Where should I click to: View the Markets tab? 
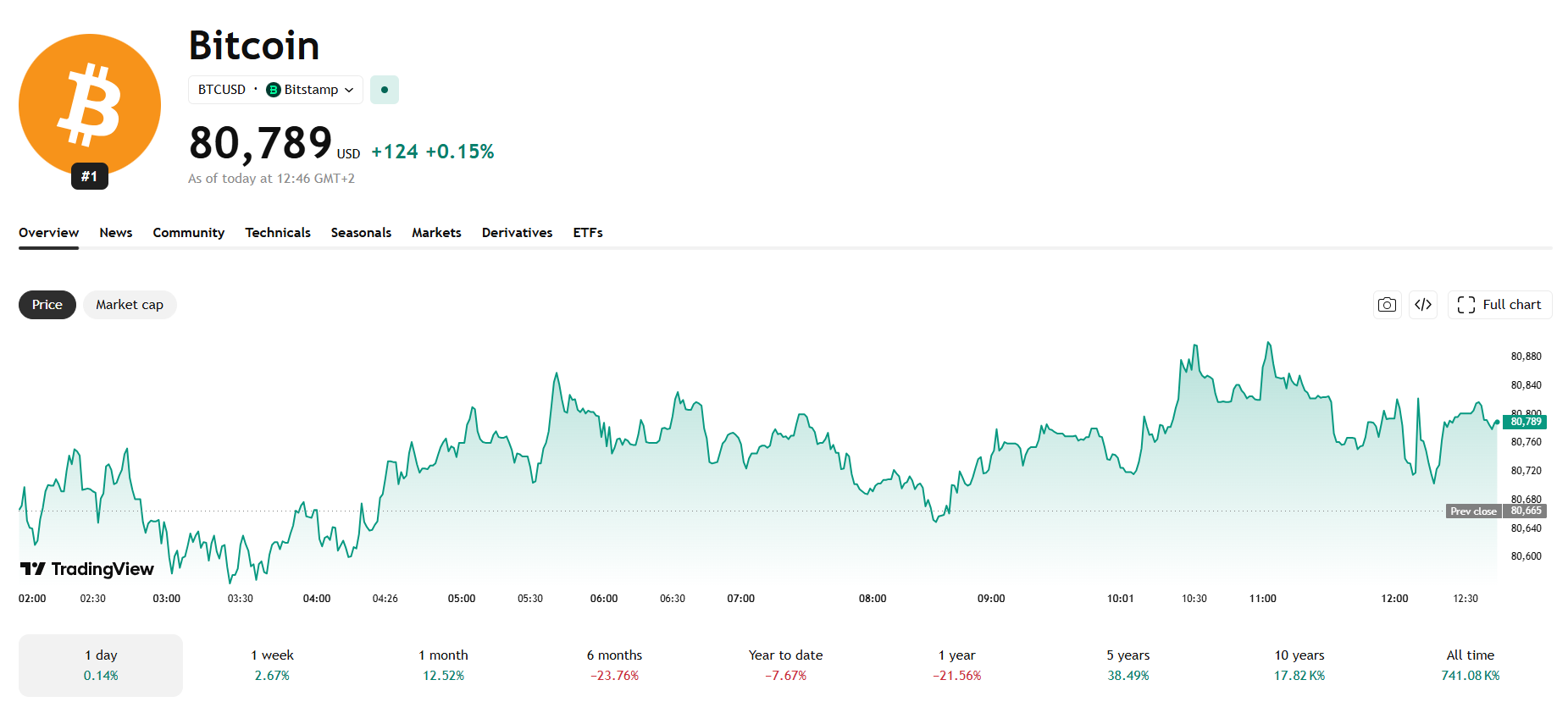coord(436,233)
